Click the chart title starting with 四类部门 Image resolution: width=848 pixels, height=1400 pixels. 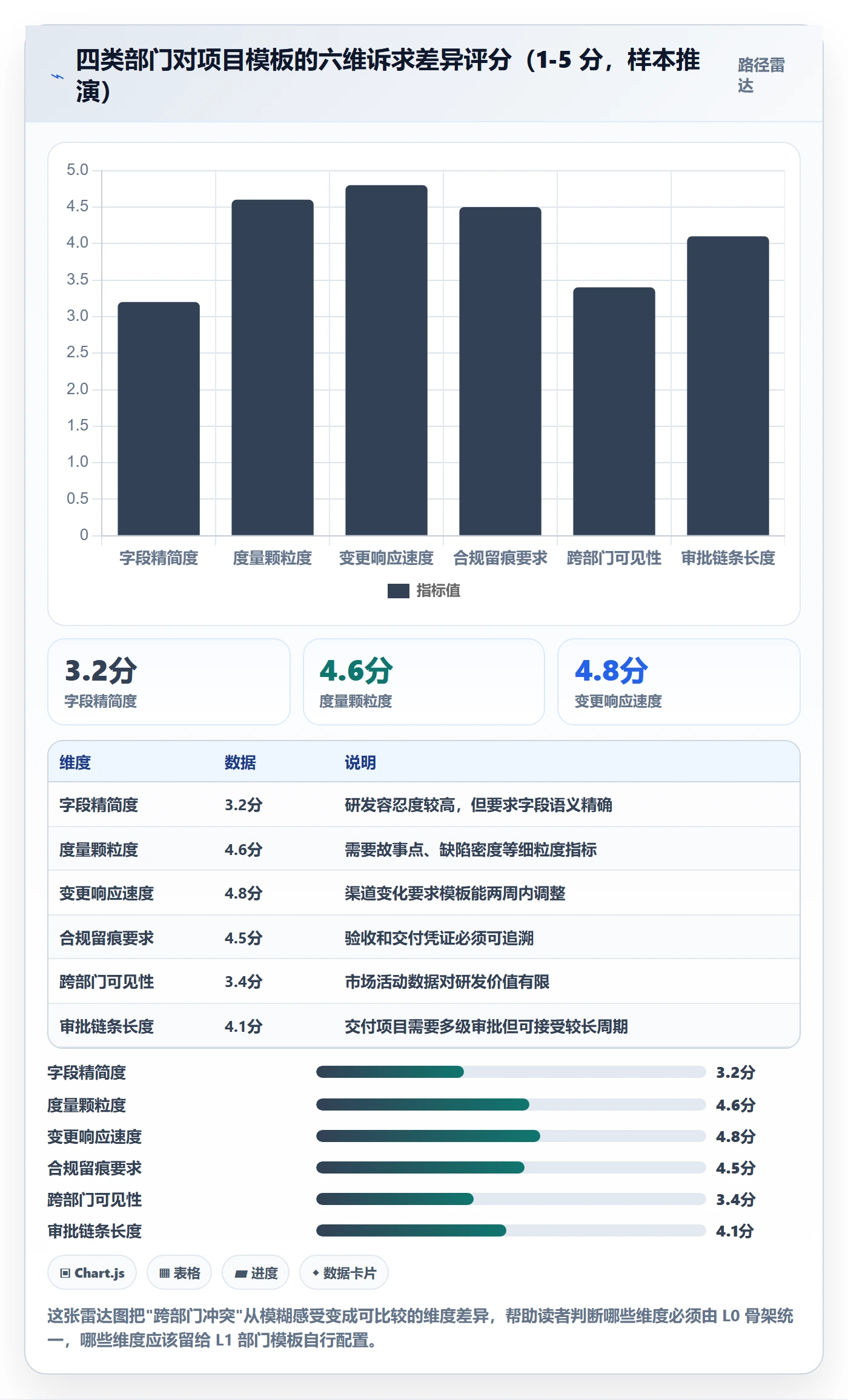click(388, 75)
